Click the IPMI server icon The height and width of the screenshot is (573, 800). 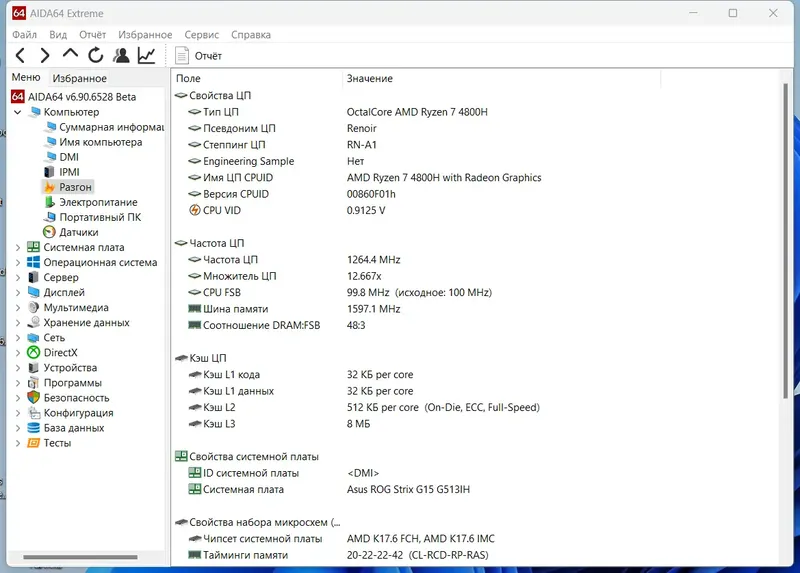click(x=49, y=172)
